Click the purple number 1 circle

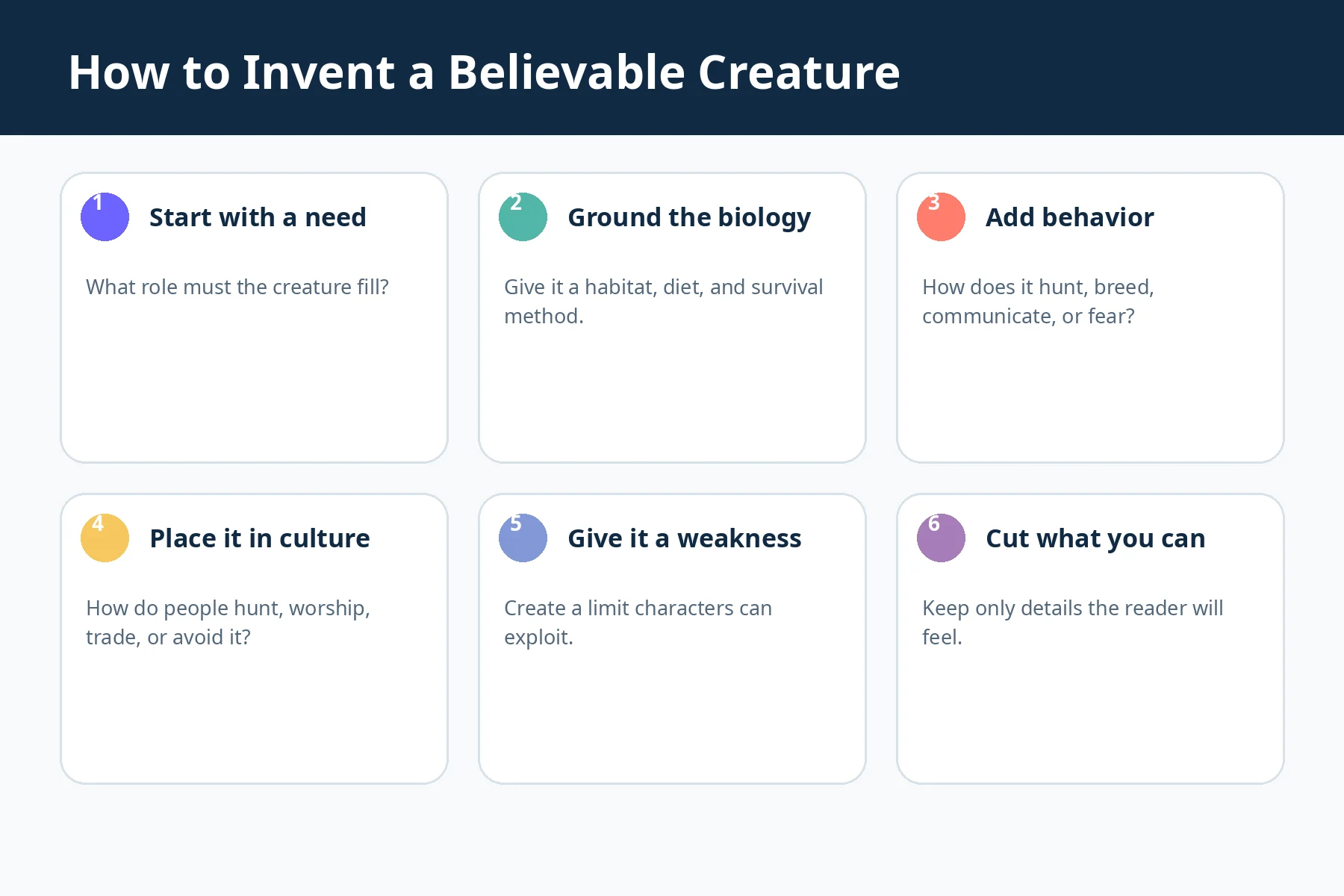click(x=105, y=217)
